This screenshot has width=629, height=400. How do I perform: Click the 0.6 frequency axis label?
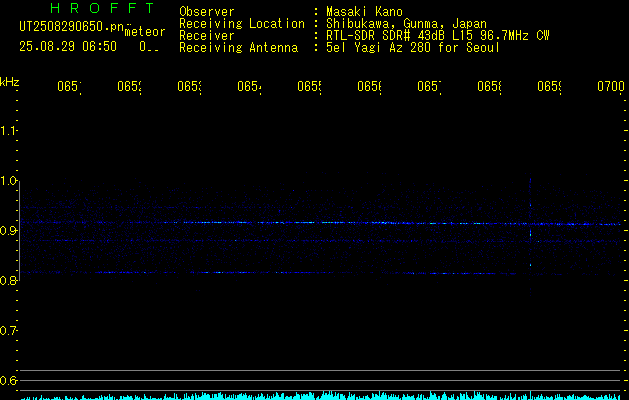(8, 380)
